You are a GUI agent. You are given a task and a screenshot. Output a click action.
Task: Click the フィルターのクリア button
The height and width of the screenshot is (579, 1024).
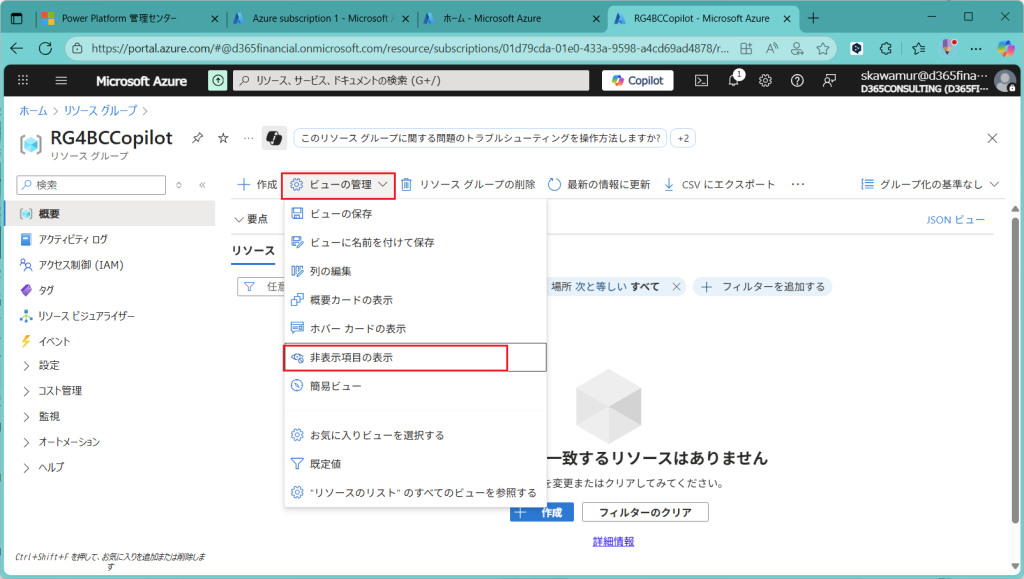645,512
